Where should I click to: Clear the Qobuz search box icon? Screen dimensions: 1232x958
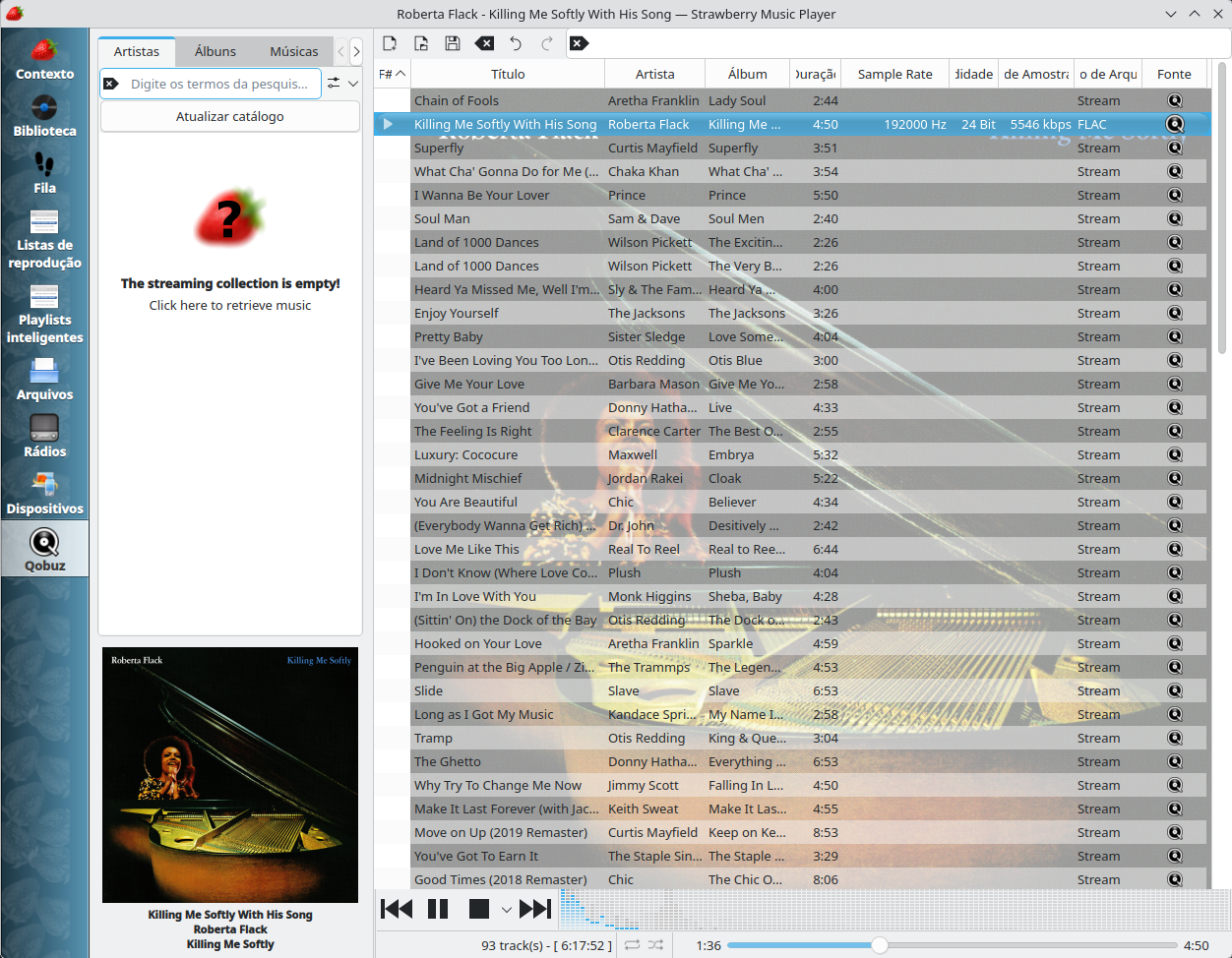pyautogui.click(x=111, y=84)
